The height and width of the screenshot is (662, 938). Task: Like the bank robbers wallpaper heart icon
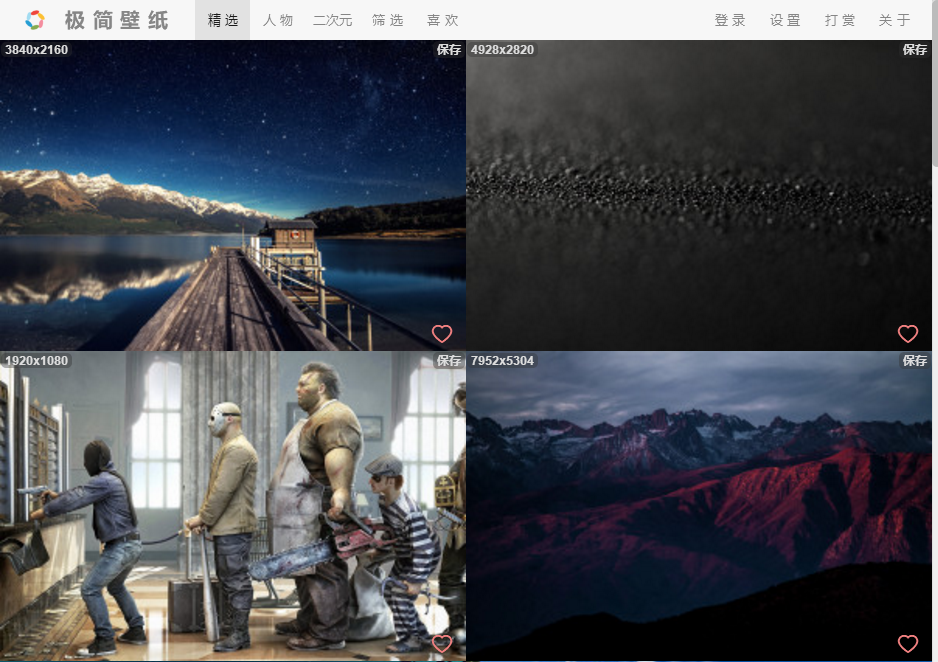442,643
